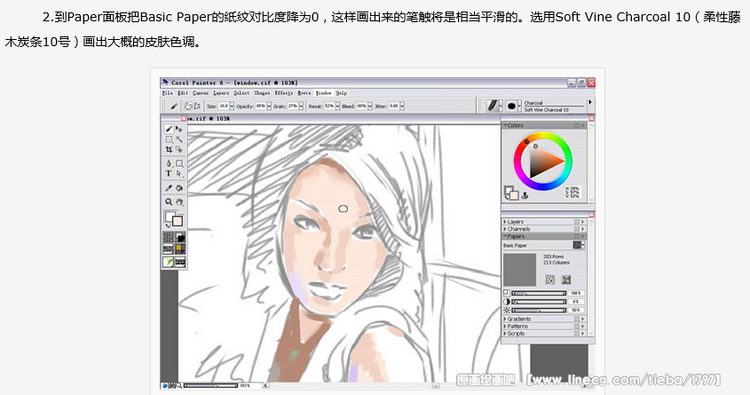Expand the Scripts palette
Screen dimensions: 750x395
505,333
